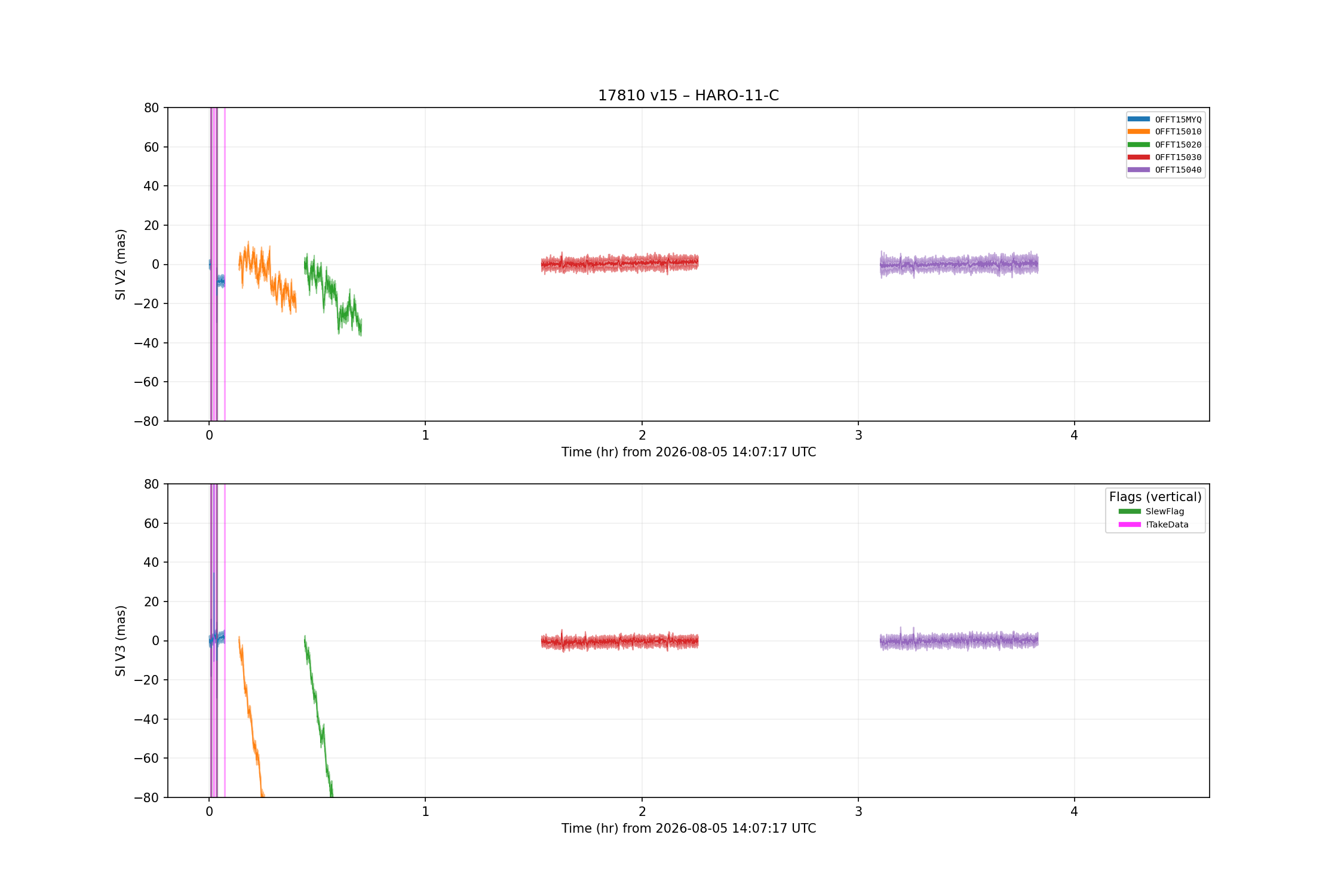Image resolution: width=1344 pixels, height=896 pixels.
Task: Click the top plot's time axis label
Action: coord(688,452)
